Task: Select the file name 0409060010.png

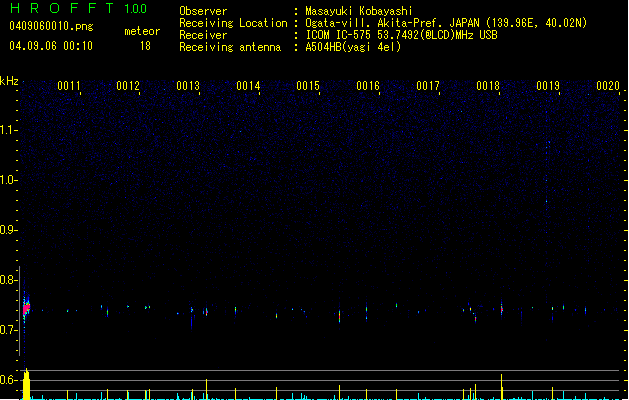Action: 51,26
